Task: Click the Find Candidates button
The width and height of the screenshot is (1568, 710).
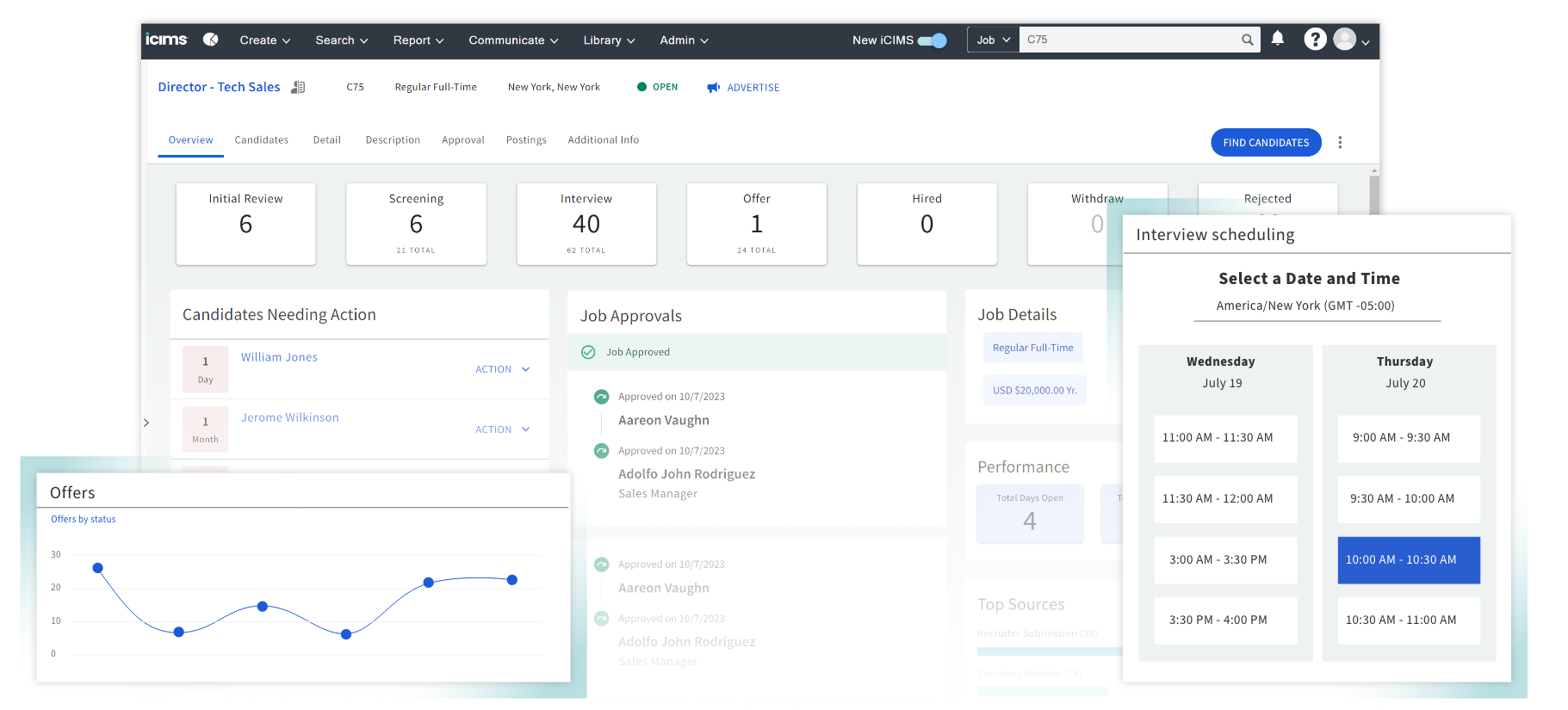Action: 1265,143
